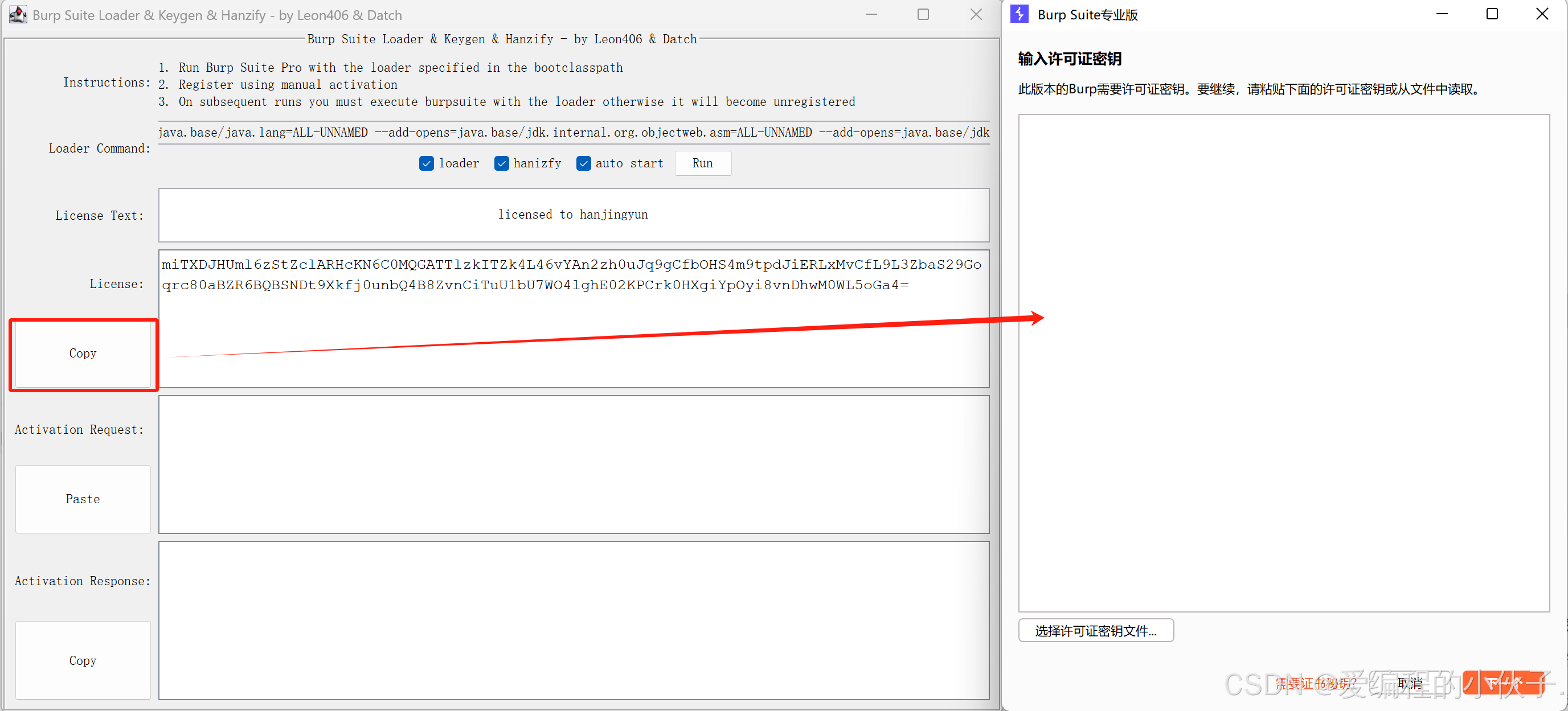Click Paste for Activation Request
The image size is (1568, 711).
83,499
